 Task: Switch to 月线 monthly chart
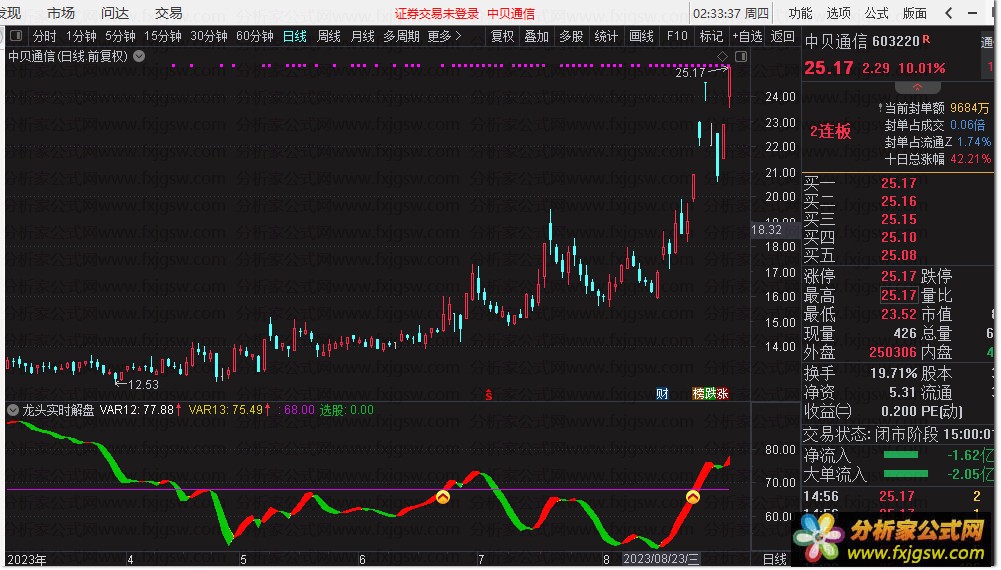(363, 36)
